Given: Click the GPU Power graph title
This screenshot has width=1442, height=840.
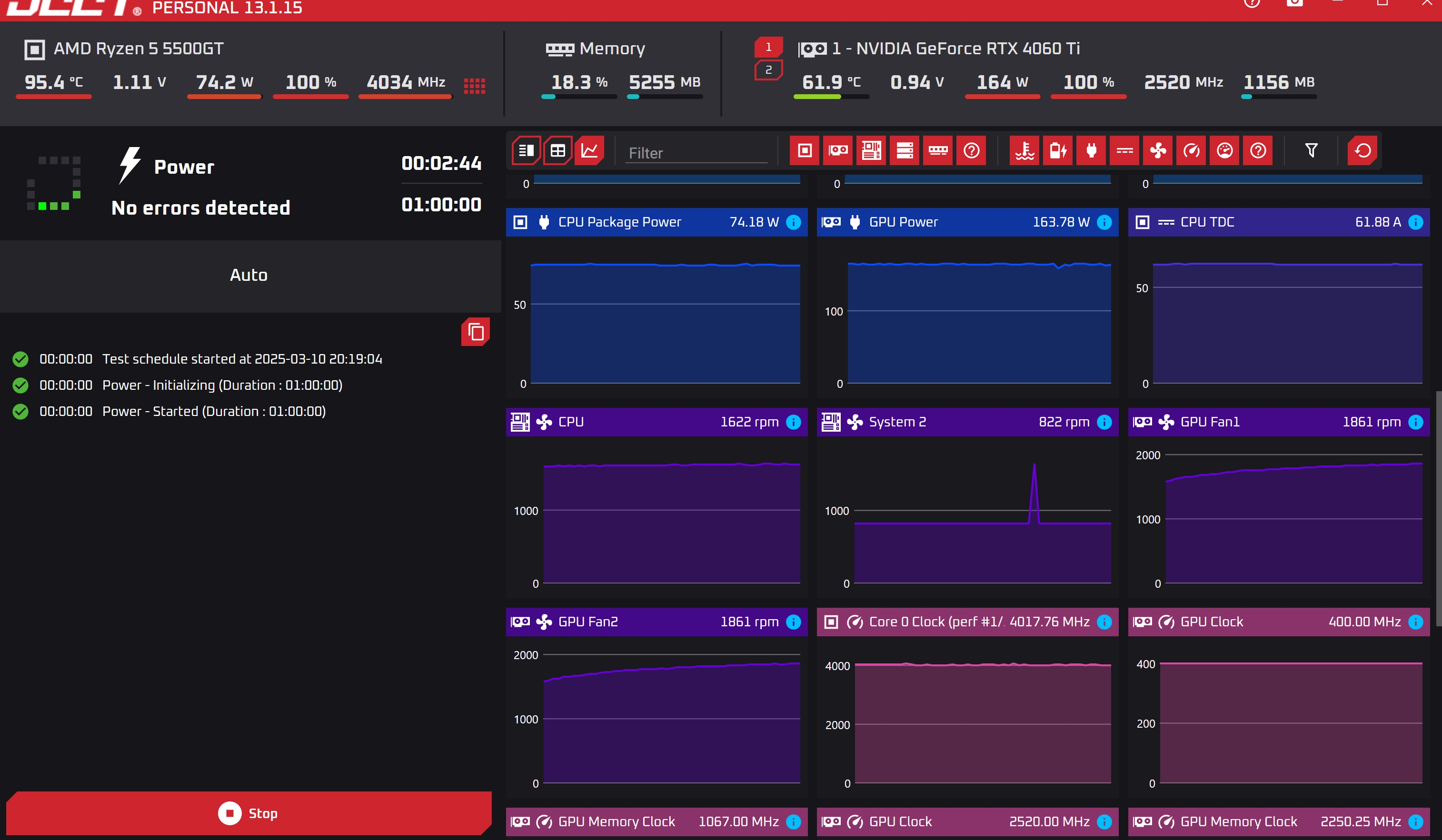Looking at the screenshot, I should 904,222.
